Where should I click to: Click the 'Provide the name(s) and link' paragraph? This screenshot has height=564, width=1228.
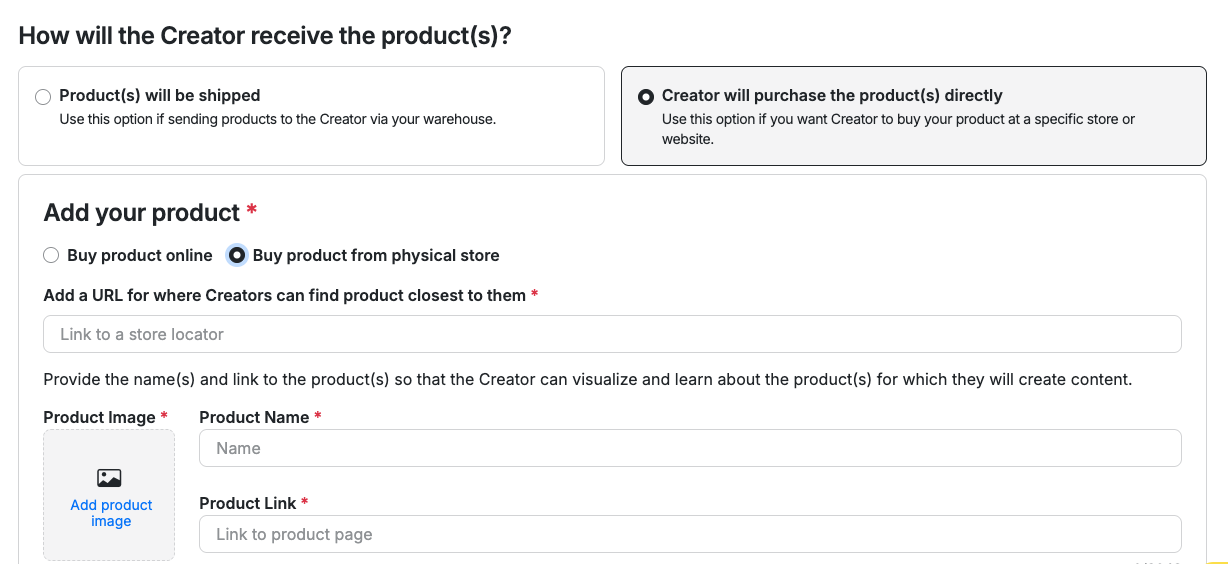(x=587, y=380)
